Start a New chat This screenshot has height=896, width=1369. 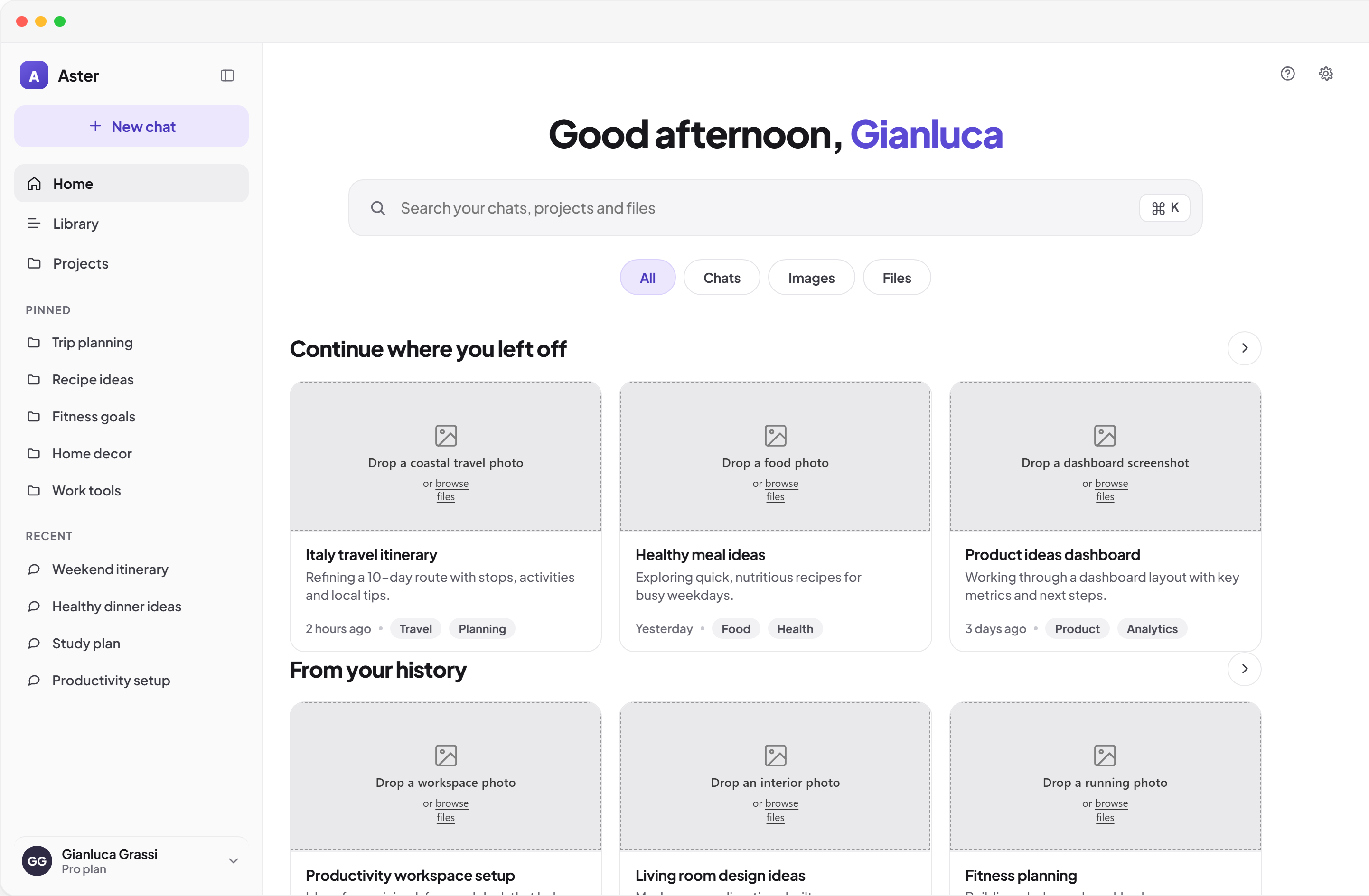[x=131, y=127]
